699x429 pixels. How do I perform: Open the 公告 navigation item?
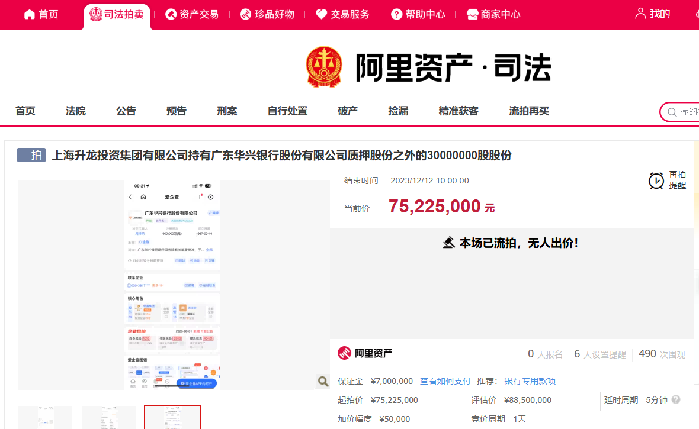pyautogui.click(x=126, y=111)
